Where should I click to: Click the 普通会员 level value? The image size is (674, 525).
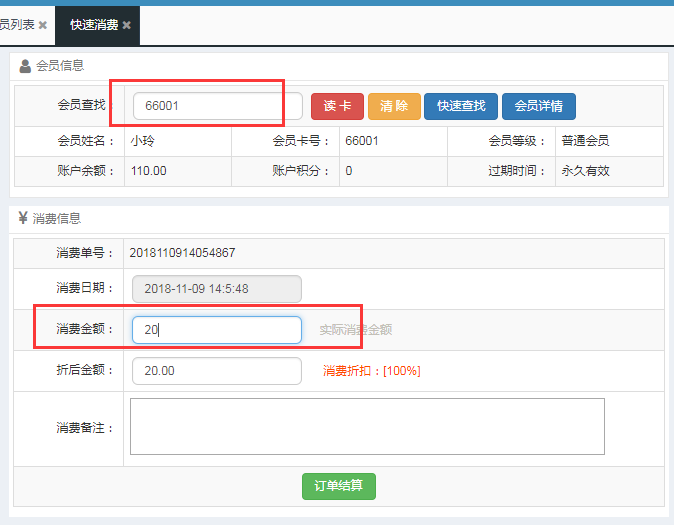585,141
